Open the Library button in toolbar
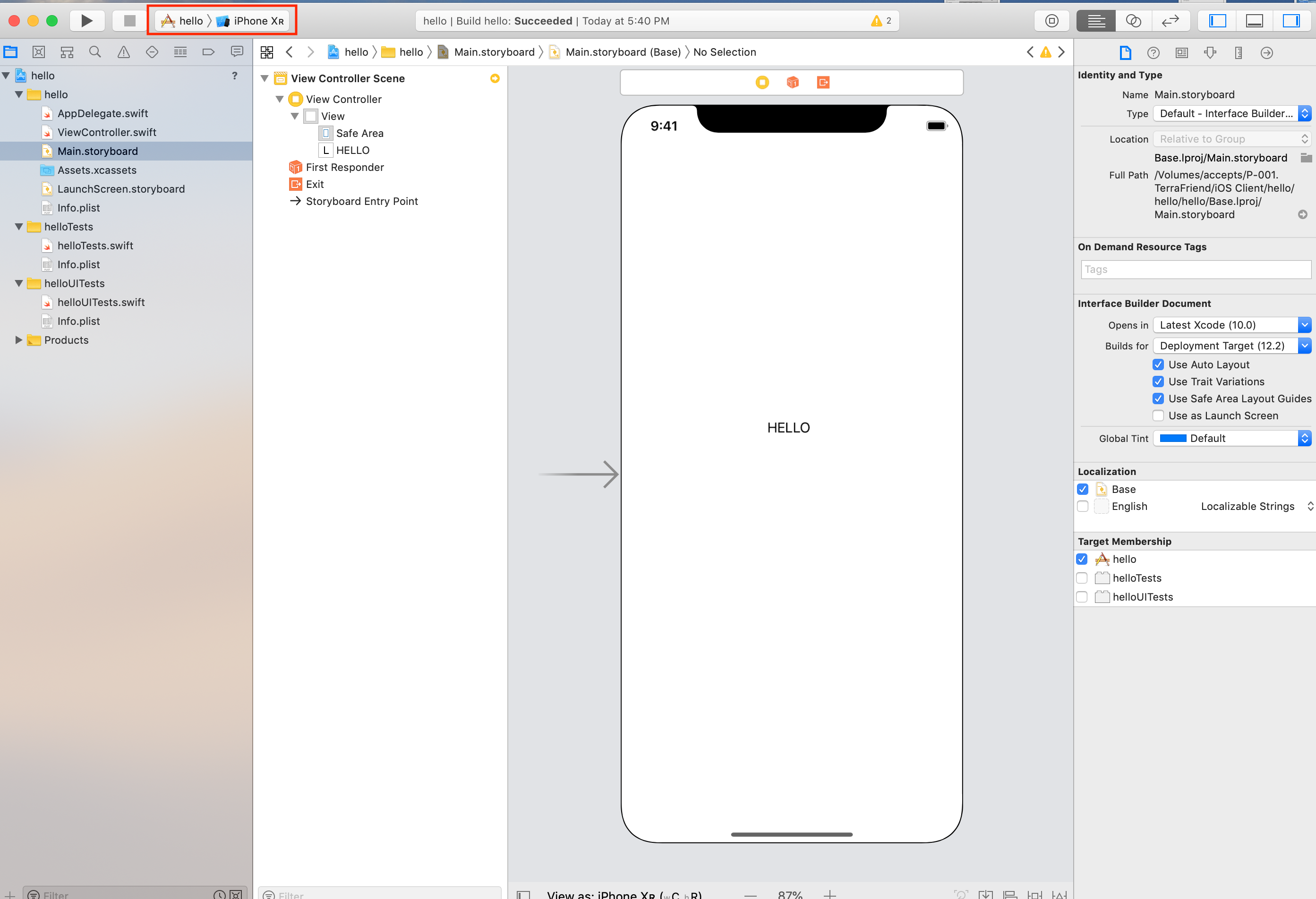Viewport: 1316px width, 899px height. click(x=1051, y=21)
